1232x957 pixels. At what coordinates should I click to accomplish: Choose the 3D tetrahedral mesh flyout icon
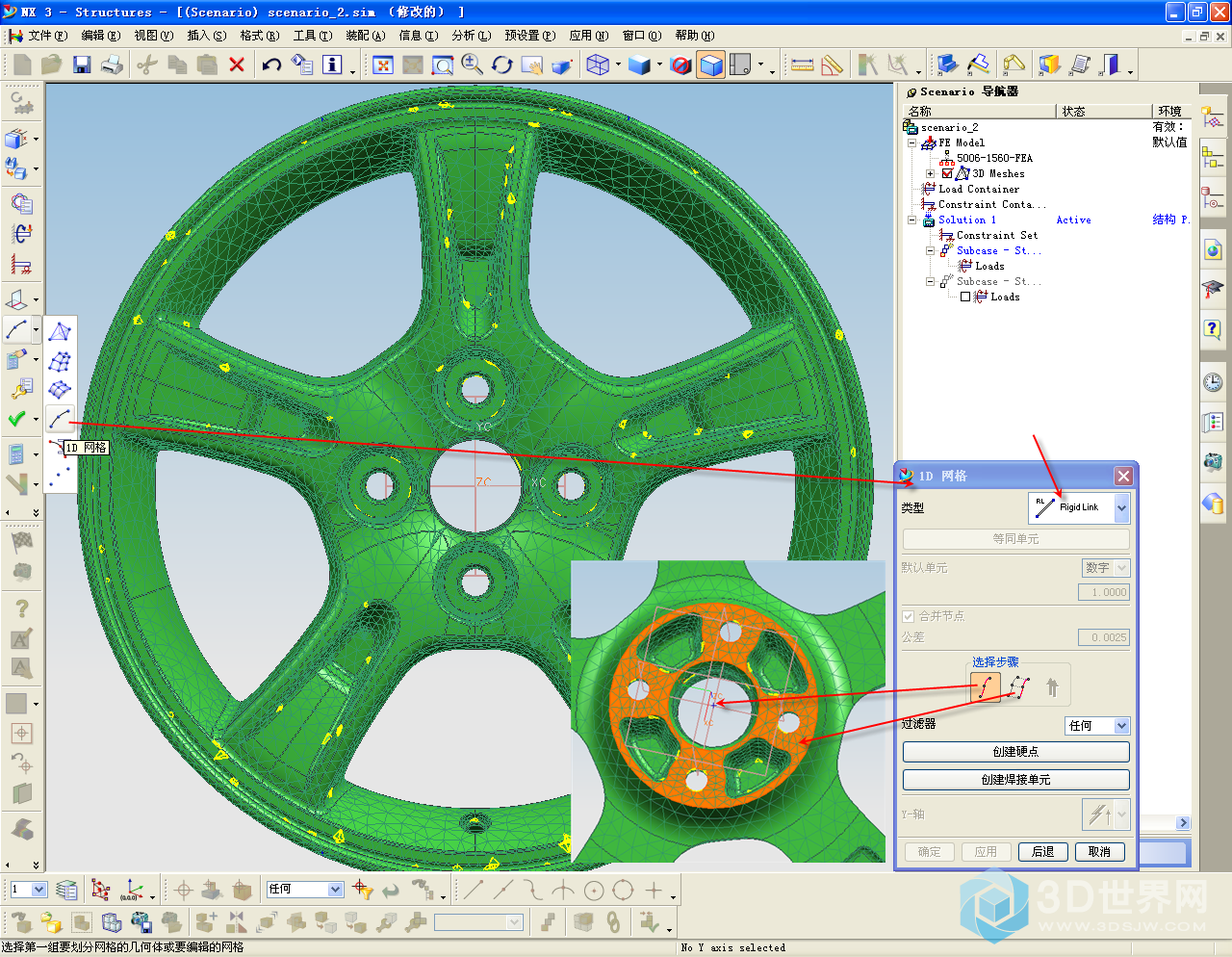pyautogui.click(x=60, y=332)
